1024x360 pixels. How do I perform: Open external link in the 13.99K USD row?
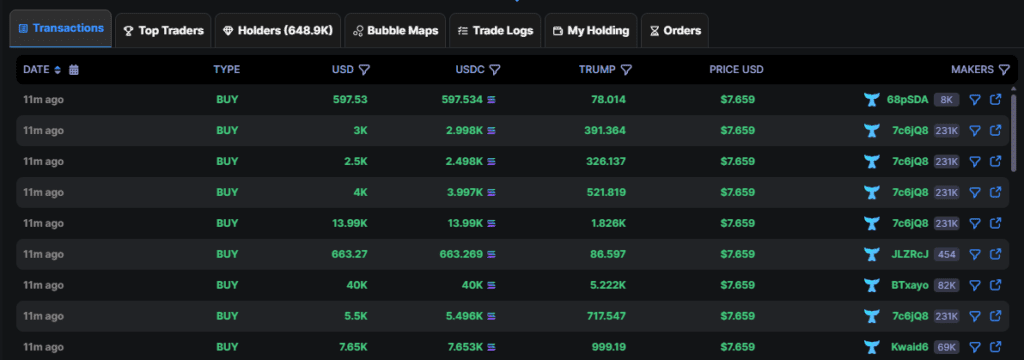click(x=995, y=223)
